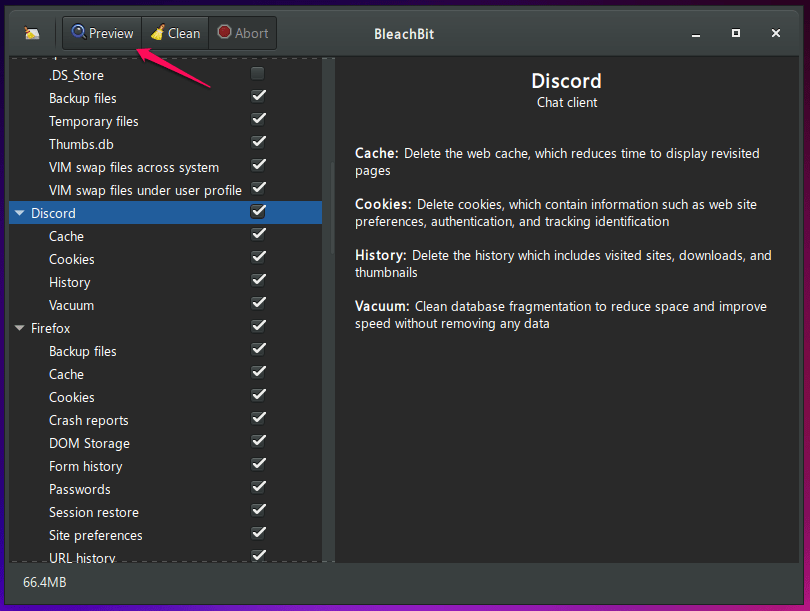Toggle Form history checkbox
Screen dimensions: 810x611
[258, 464]
